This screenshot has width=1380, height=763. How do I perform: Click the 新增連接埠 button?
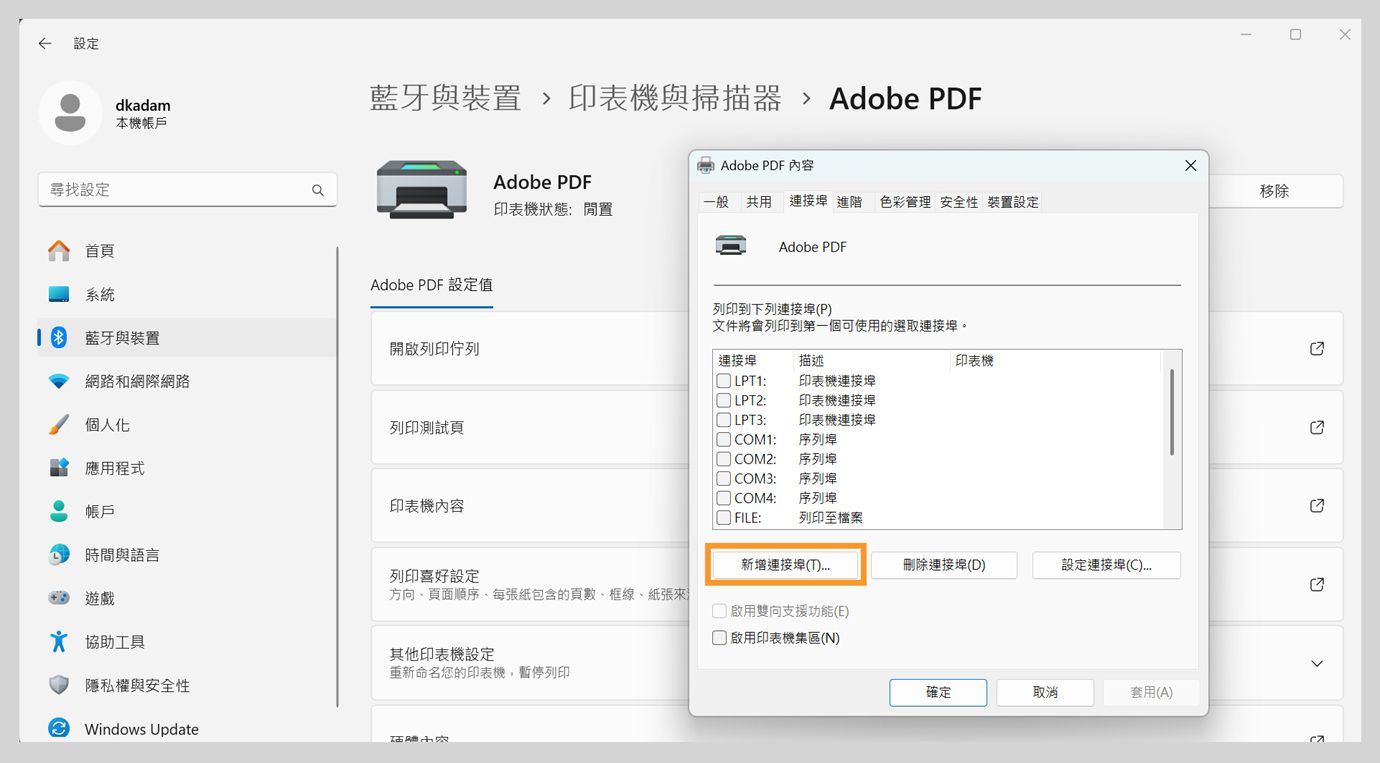786,564
